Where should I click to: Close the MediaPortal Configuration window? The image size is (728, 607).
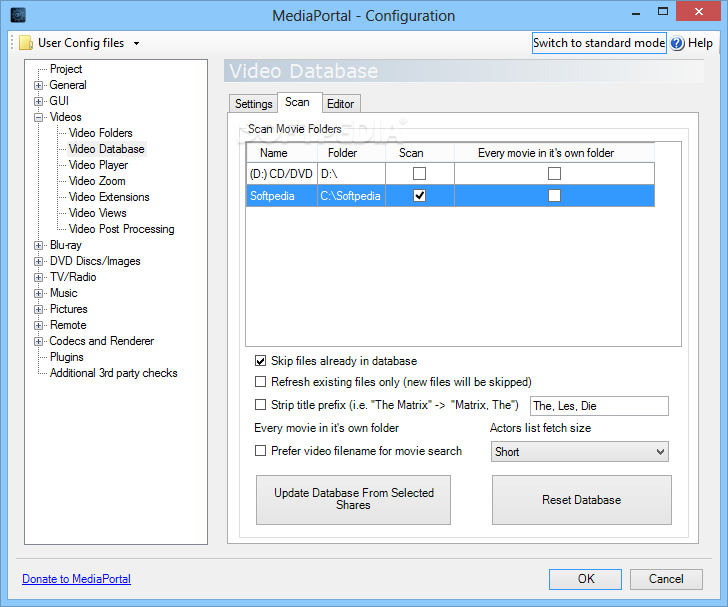(698, 12)
